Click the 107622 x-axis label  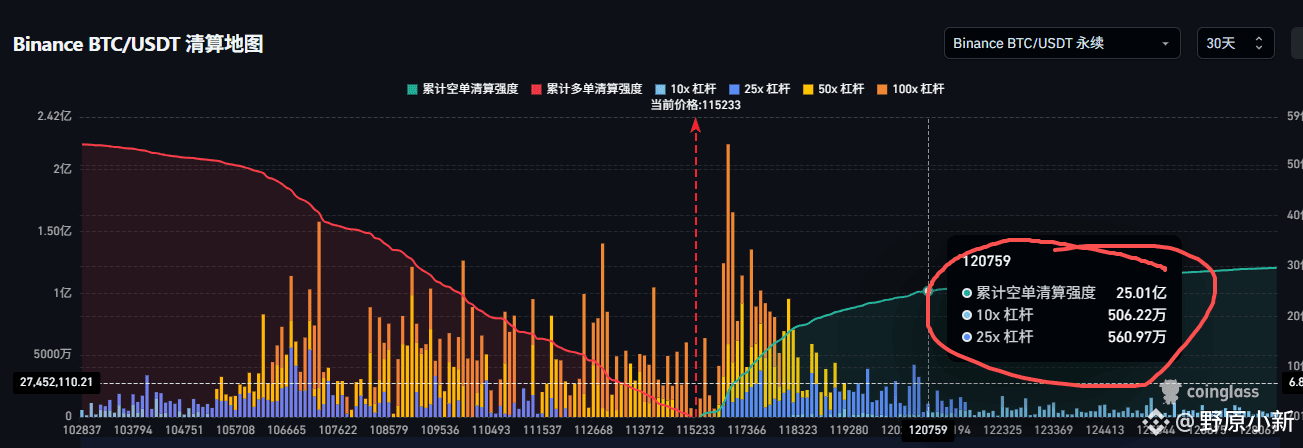(337, 429)
